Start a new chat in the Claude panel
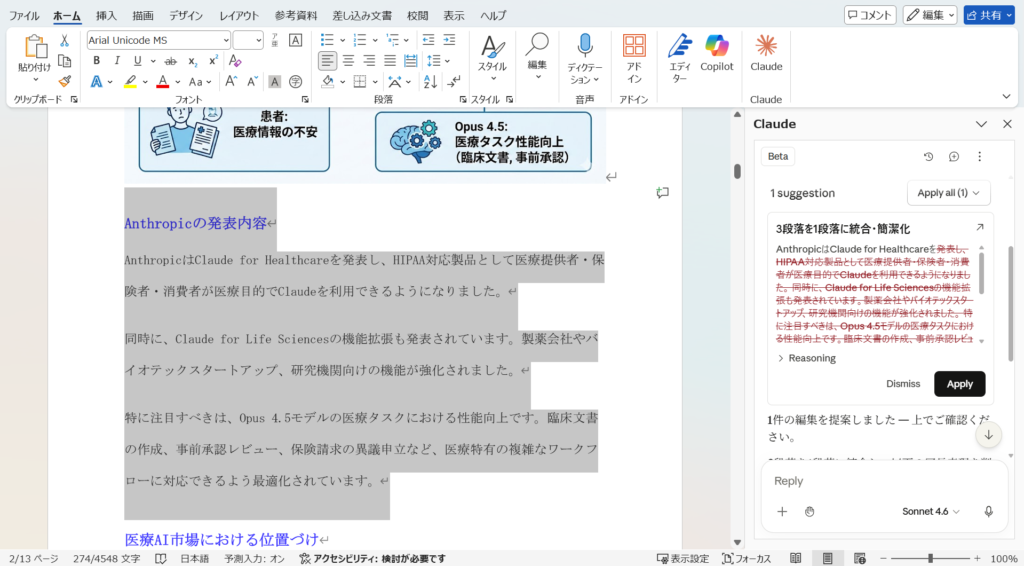Image resolution: width=1024 pixels, height=566 pixels. pos(954,157)
